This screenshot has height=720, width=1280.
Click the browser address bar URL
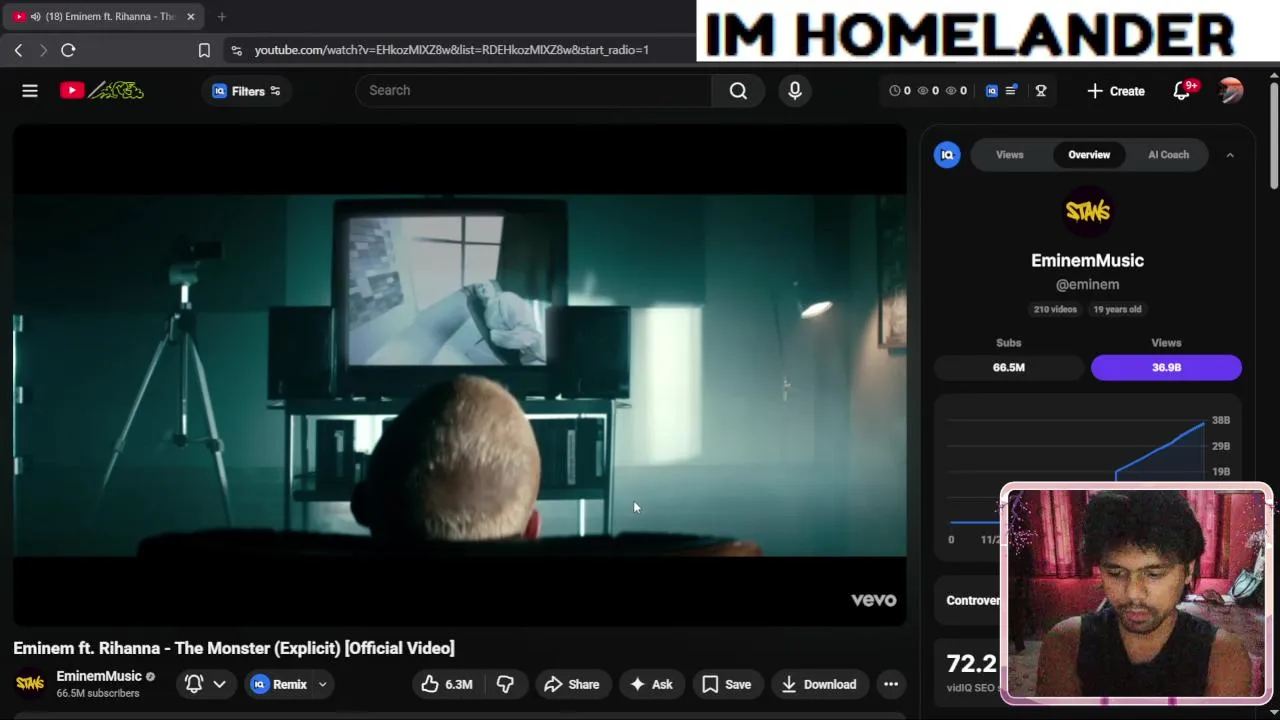point(451,50)
